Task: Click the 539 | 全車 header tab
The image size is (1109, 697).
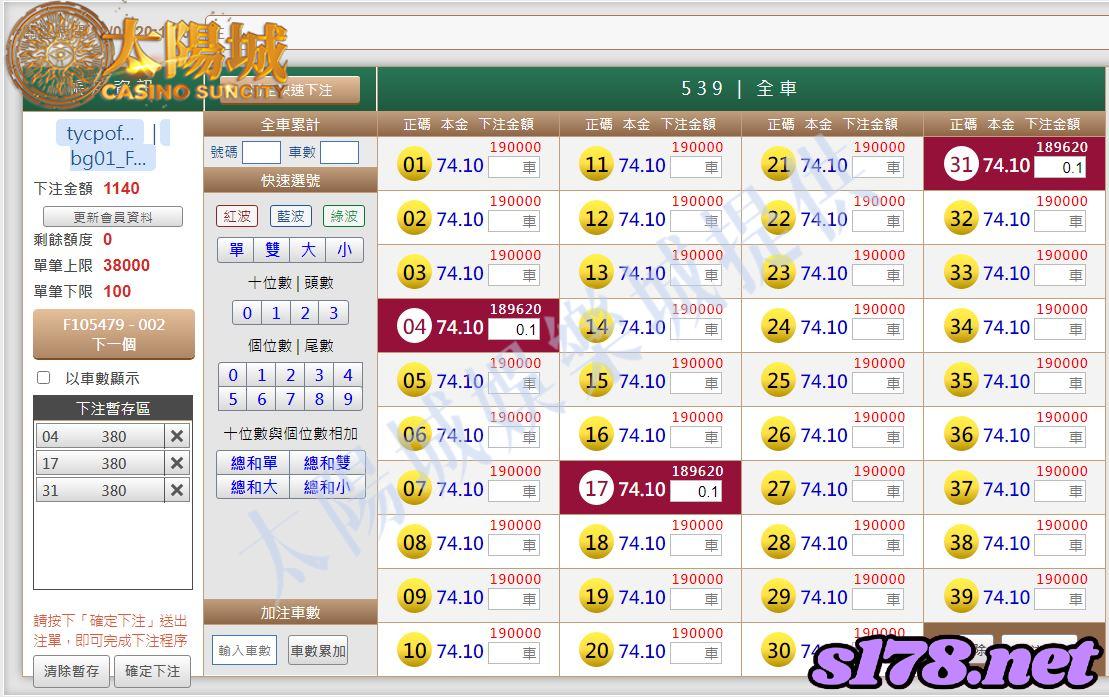Action: click(741, 88)
